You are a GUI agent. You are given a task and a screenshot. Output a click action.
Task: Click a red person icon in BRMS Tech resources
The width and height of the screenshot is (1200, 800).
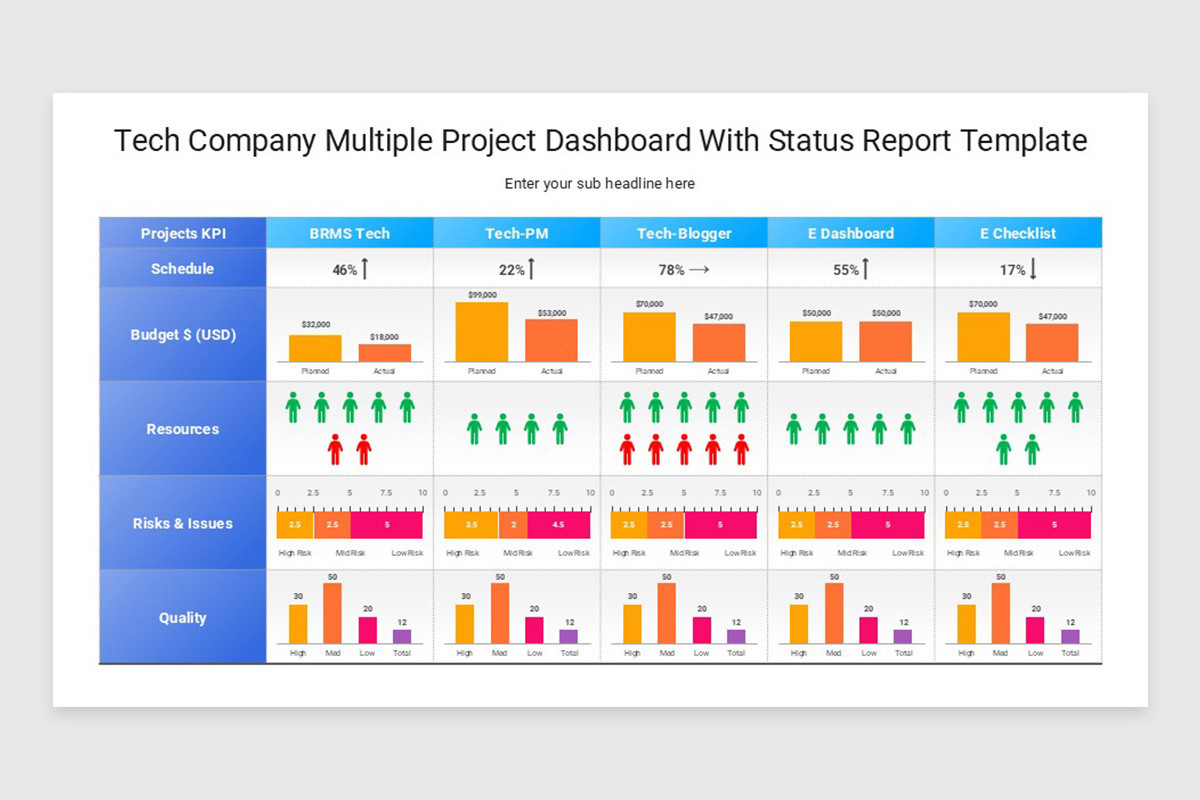click(x=333, y=449)
